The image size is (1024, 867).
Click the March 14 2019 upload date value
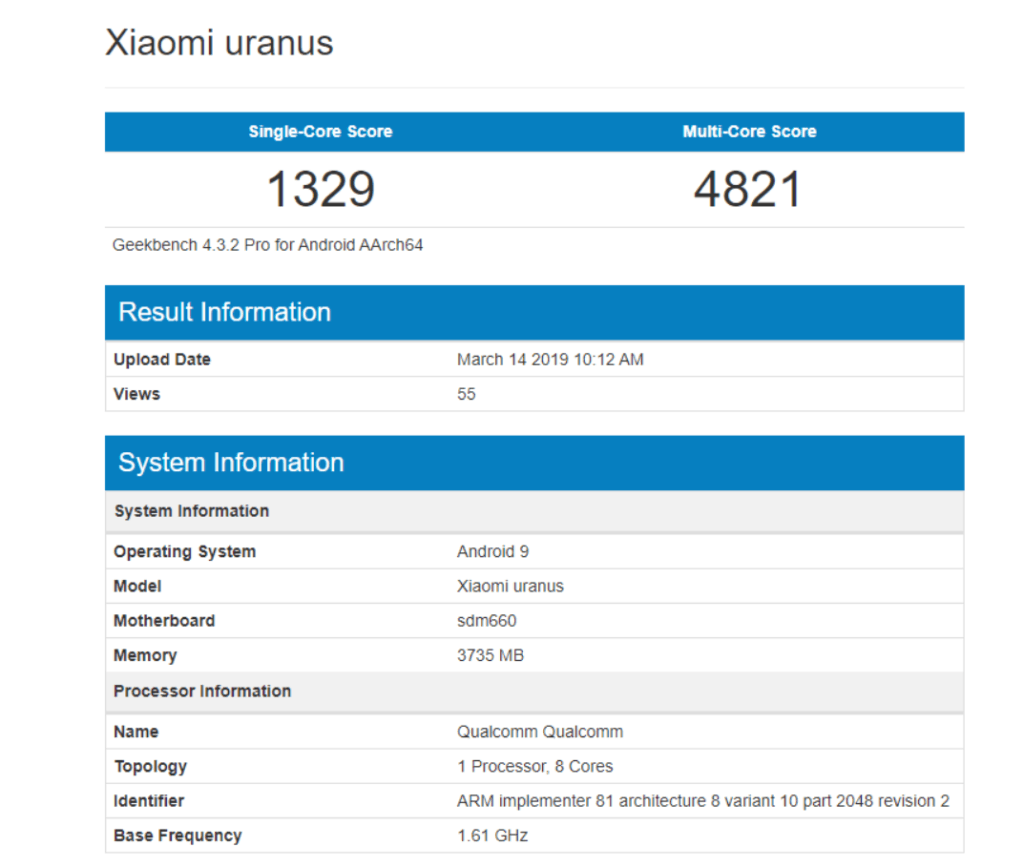pos(550,360)
